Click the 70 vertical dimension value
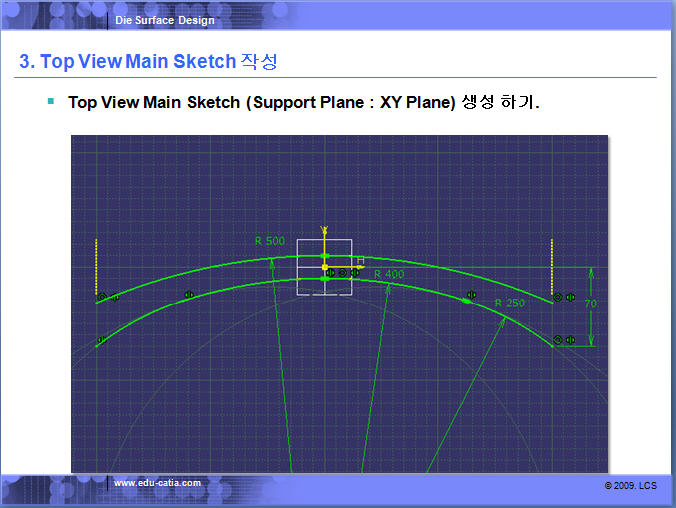The image size is (676, 508). (590, 303)
